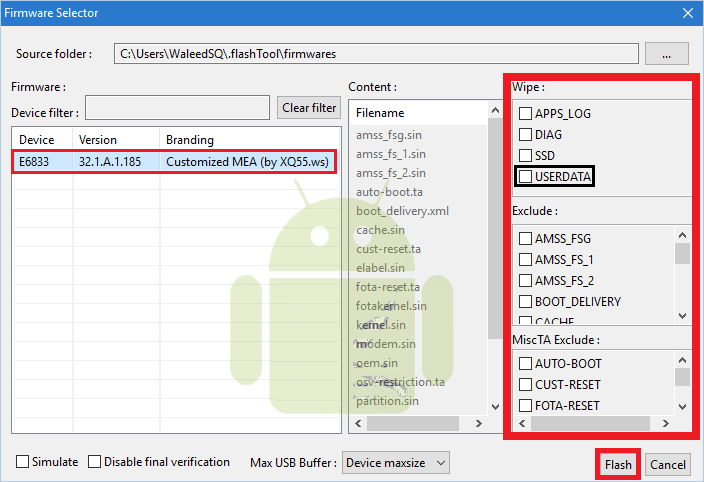Viewport: 704px width, 482px height.
Task: Select amss_fs_2.sin file entry
Action: pos(391,173)
